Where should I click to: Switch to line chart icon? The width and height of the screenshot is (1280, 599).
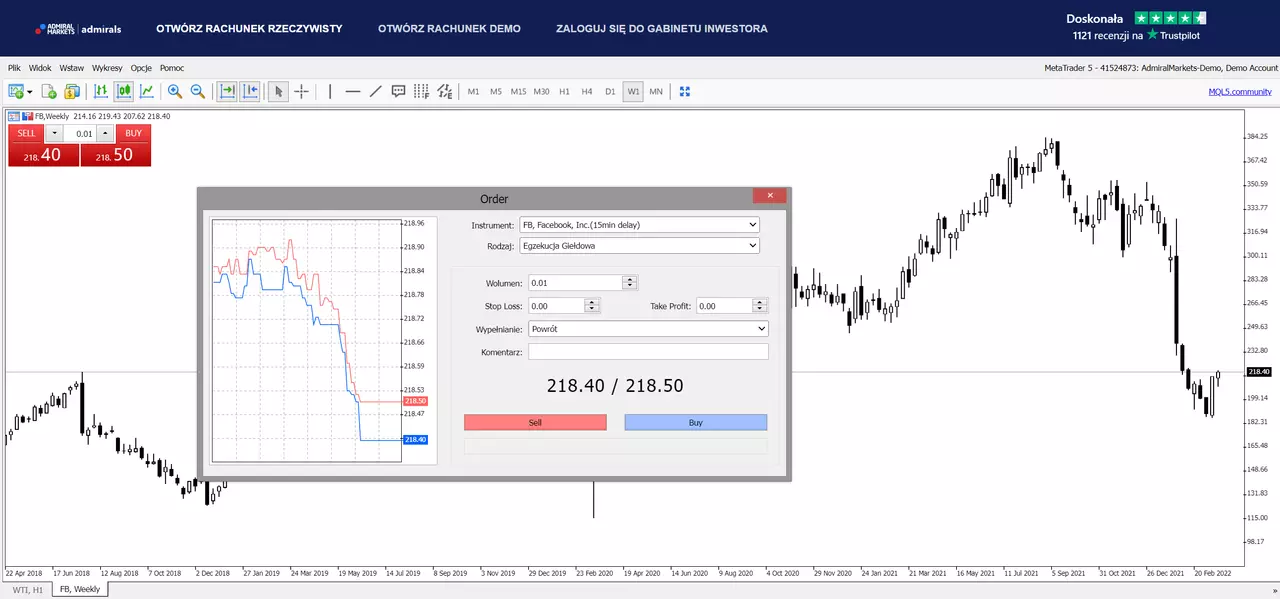pyautogui.click(x=147, y=91)
